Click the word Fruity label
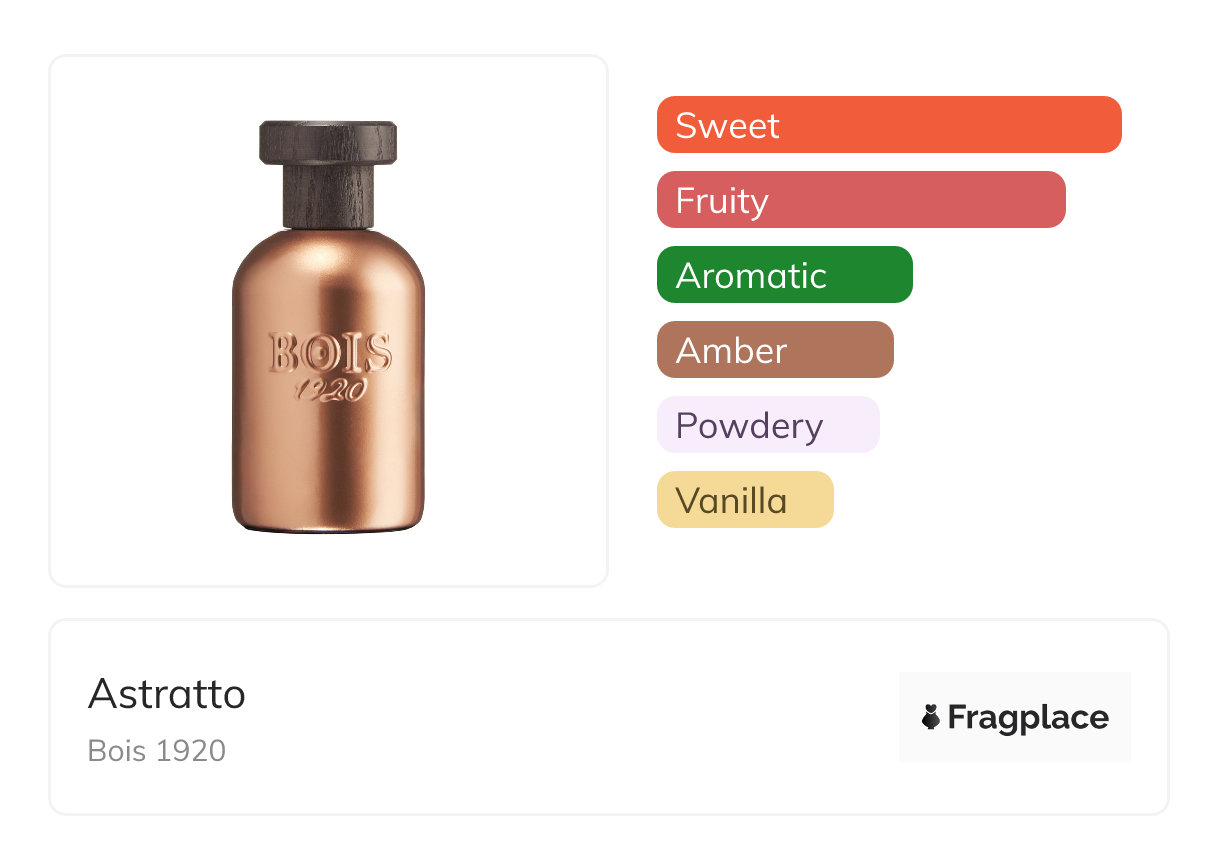The width and height of the screenshot is (1218, 864). [722, 201]
